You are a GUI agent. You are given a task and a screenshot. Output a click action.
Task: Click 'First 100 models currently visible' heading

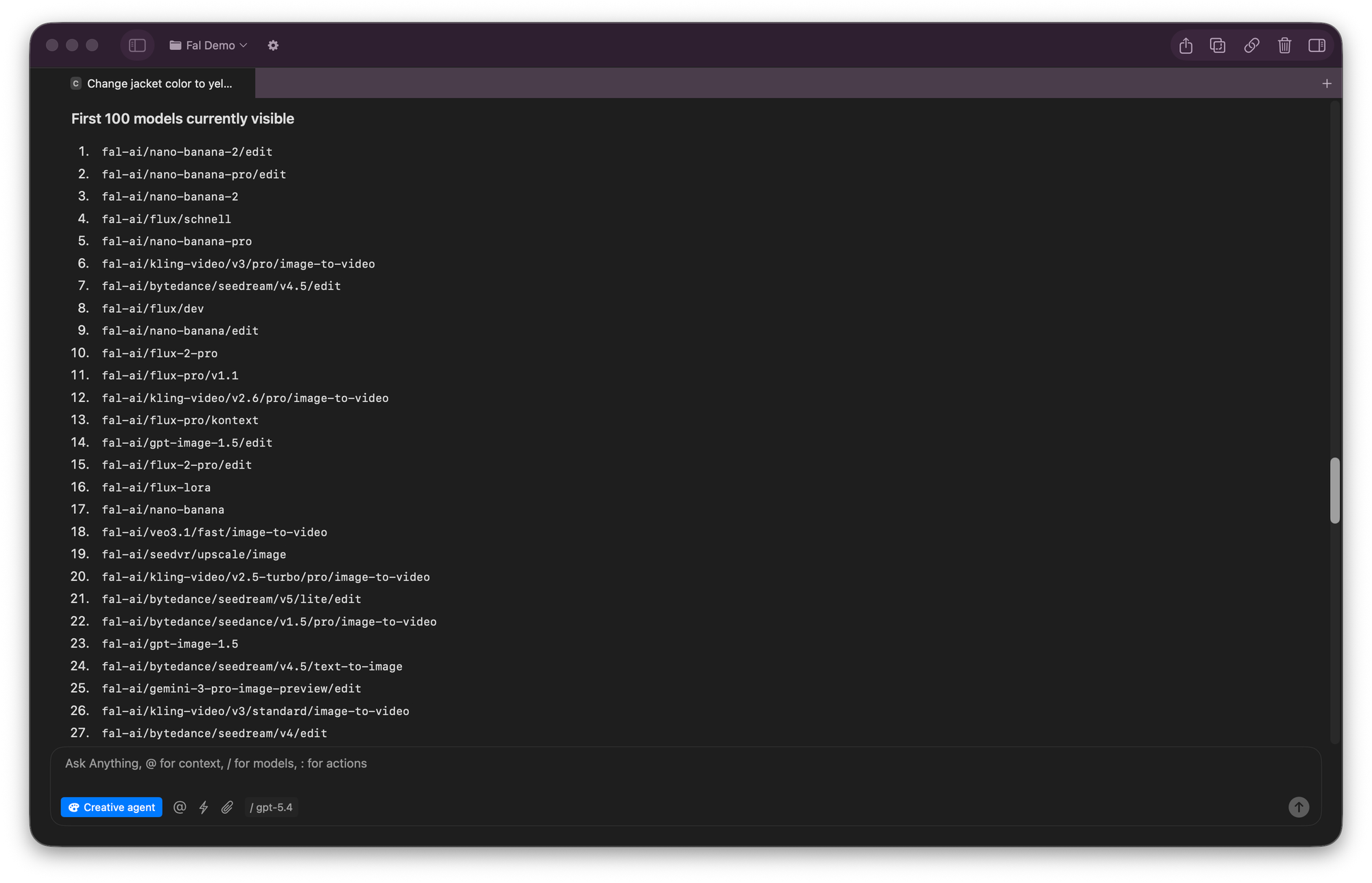pyautogui.click(x=182, y=119)
